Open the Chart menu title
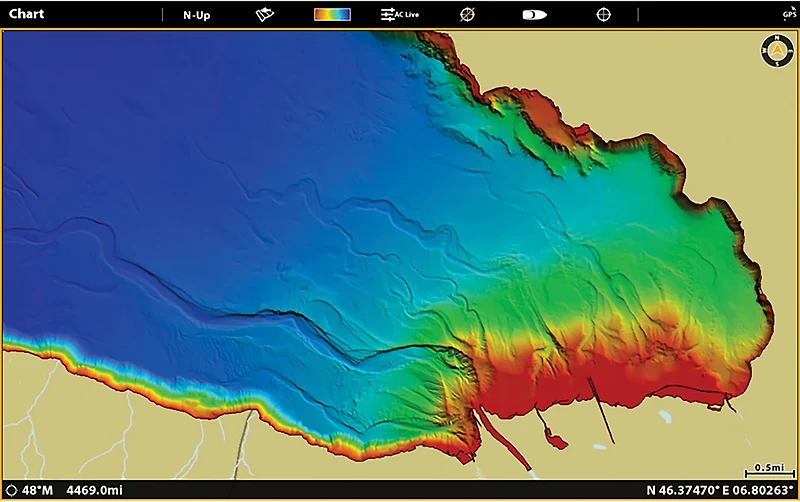 click(x=26, y=14)
